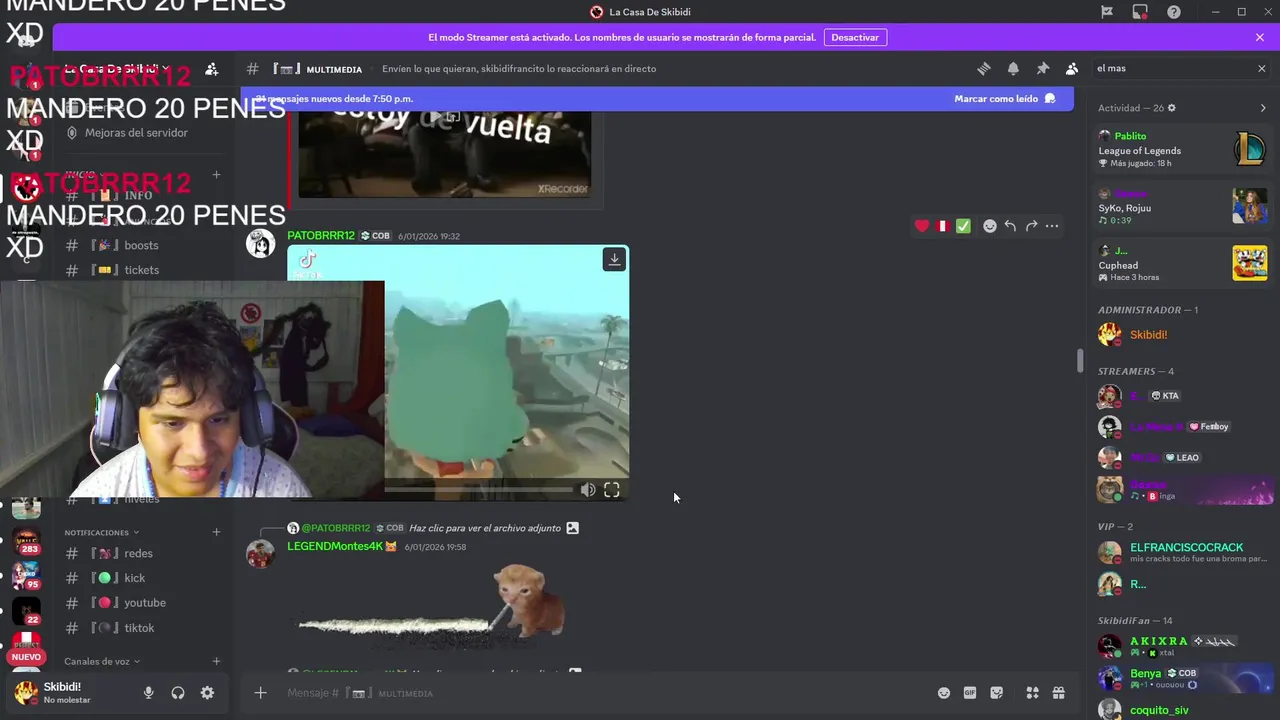Show pinned messages with pin icon
1280x720 pixels.
pos(1042,69)
